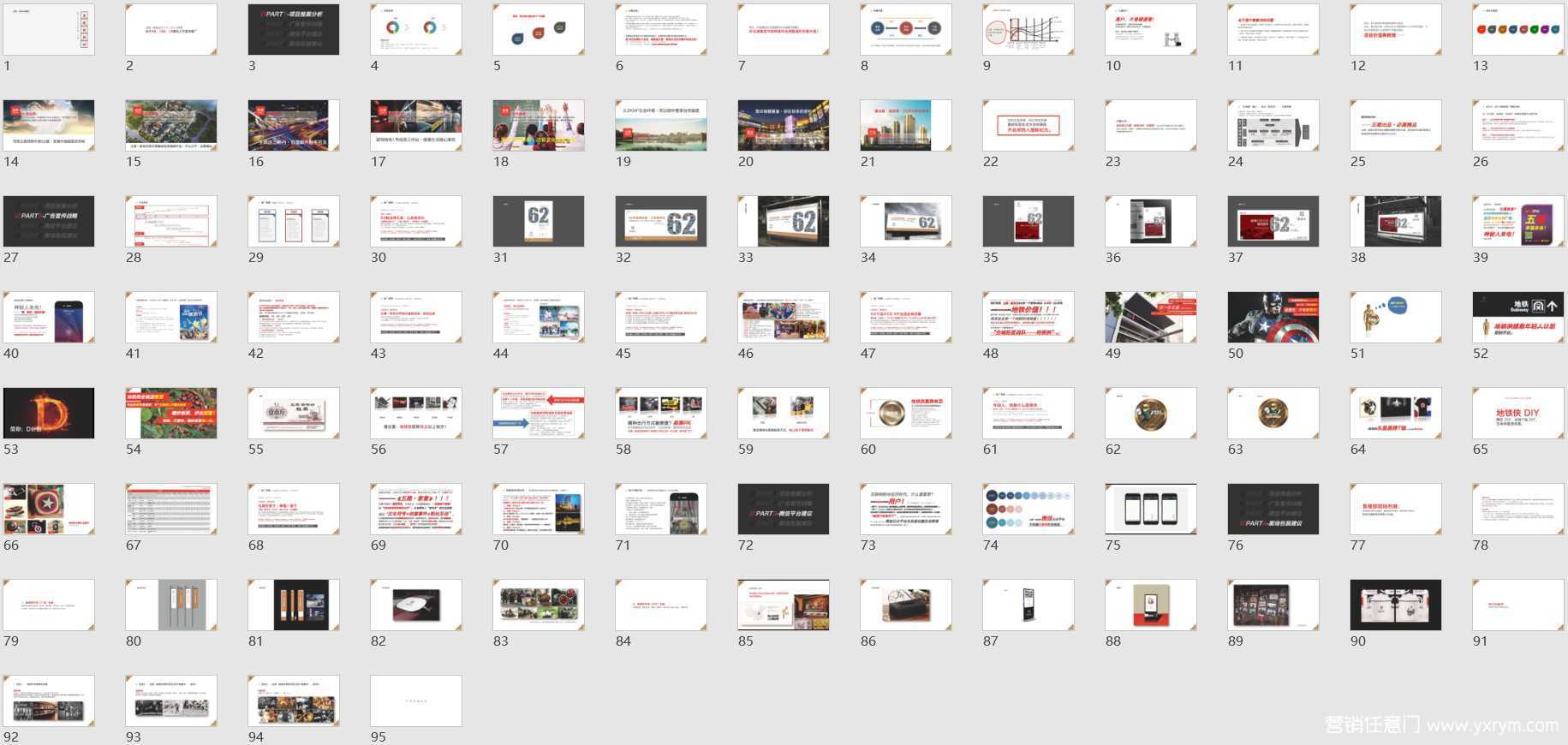Open slide 50 with Captain America shield
This screenshot has width=1568, height=745.
pyautogui.click(x=1273, y=318)
